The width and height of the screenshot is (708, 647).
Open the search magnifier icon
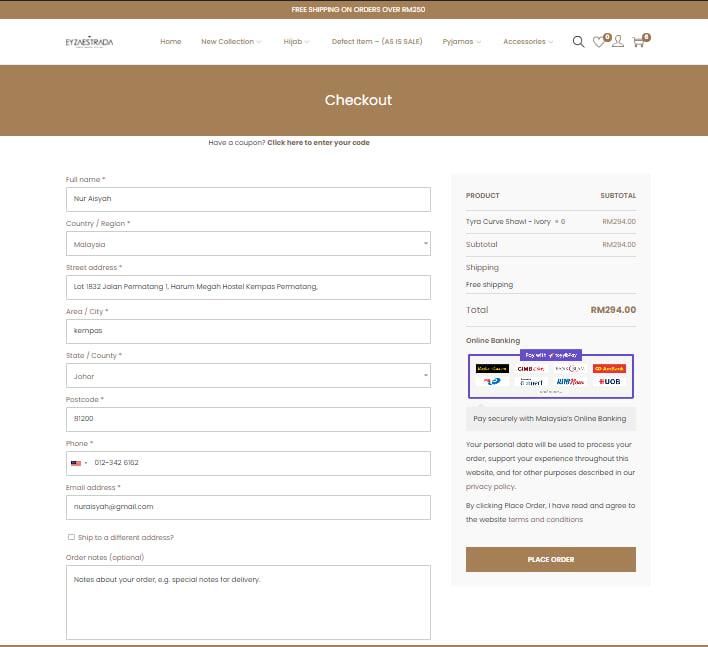[578, 42]
